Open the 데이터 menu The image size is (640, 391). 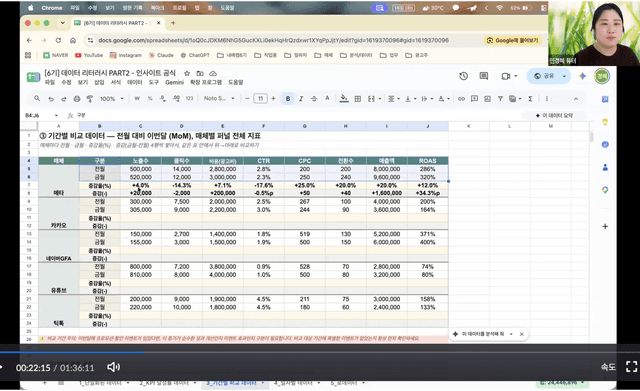click(135, 82)
